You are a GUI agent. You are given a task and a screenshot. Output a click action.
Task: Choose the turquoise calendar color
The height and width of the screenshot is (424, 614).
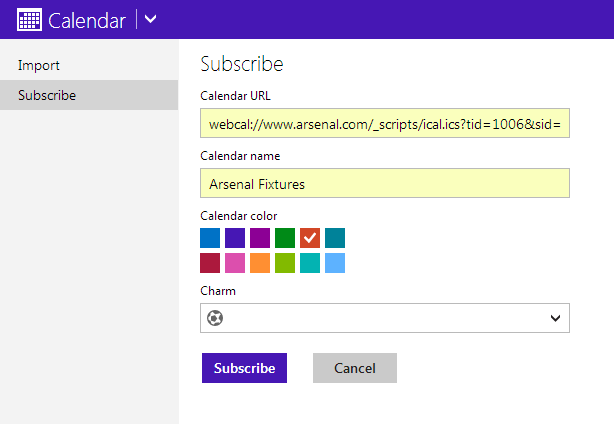pos(310,263)
